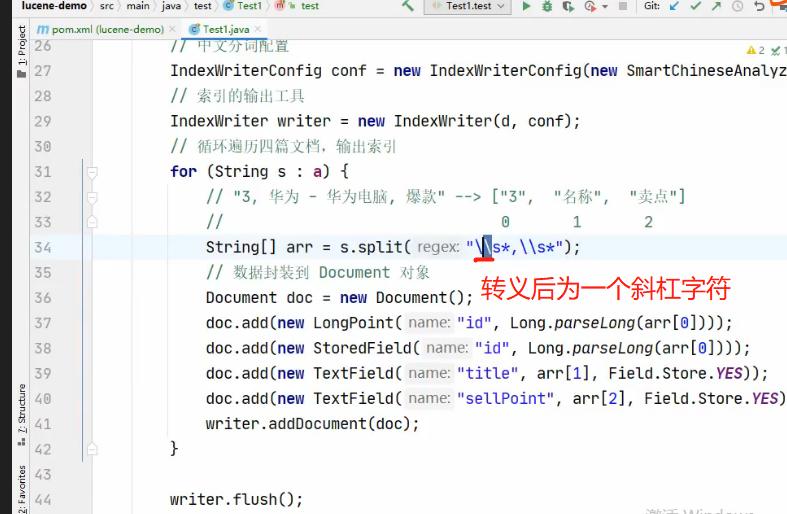
Task: Click SmartChineseAnalyzer class name in code
Action: (x=706, y=71)
